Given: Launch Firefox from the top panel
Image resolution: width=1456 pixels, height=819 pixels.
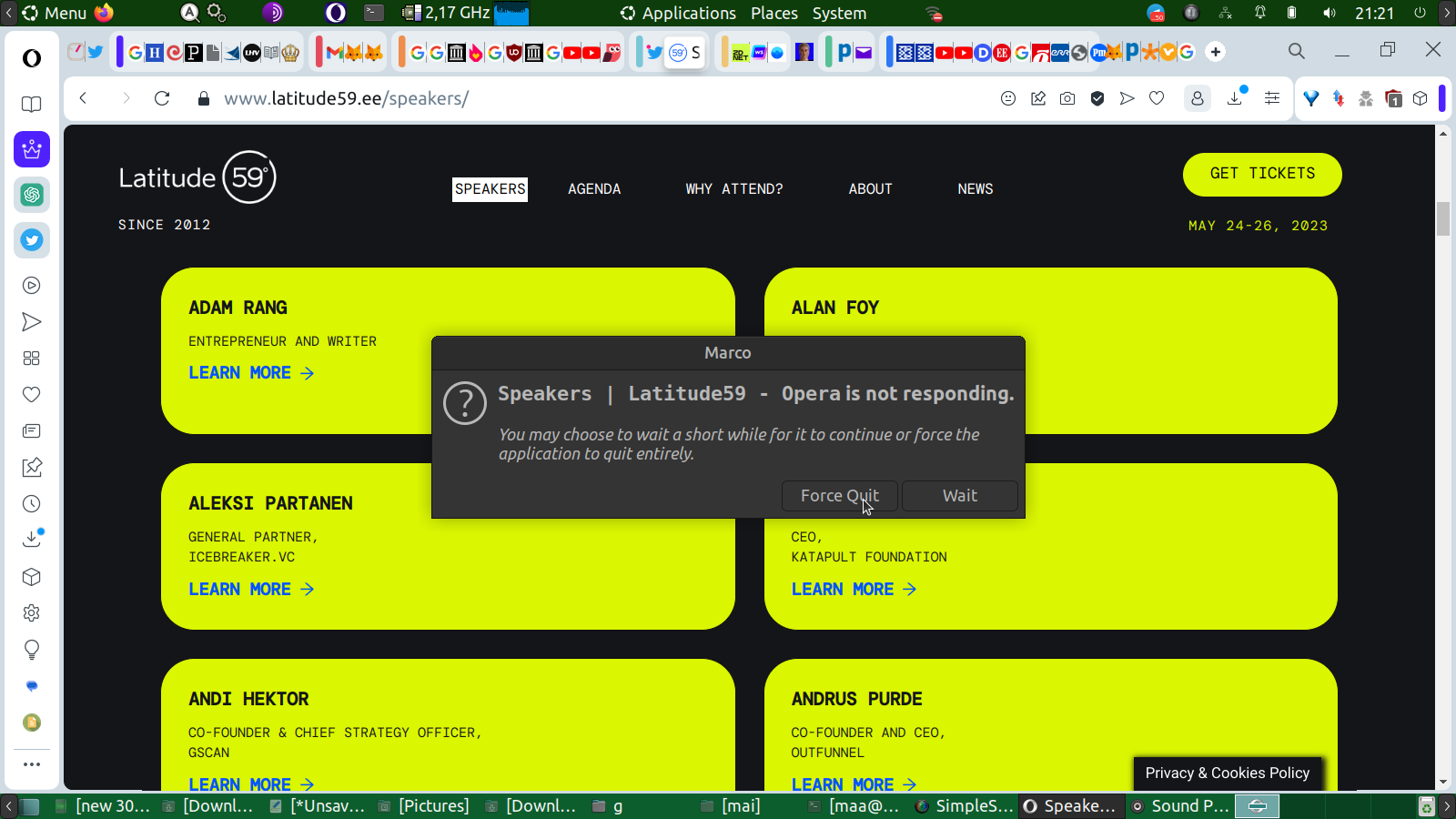Looking at the screenshot, I should (x=104, y=13).
